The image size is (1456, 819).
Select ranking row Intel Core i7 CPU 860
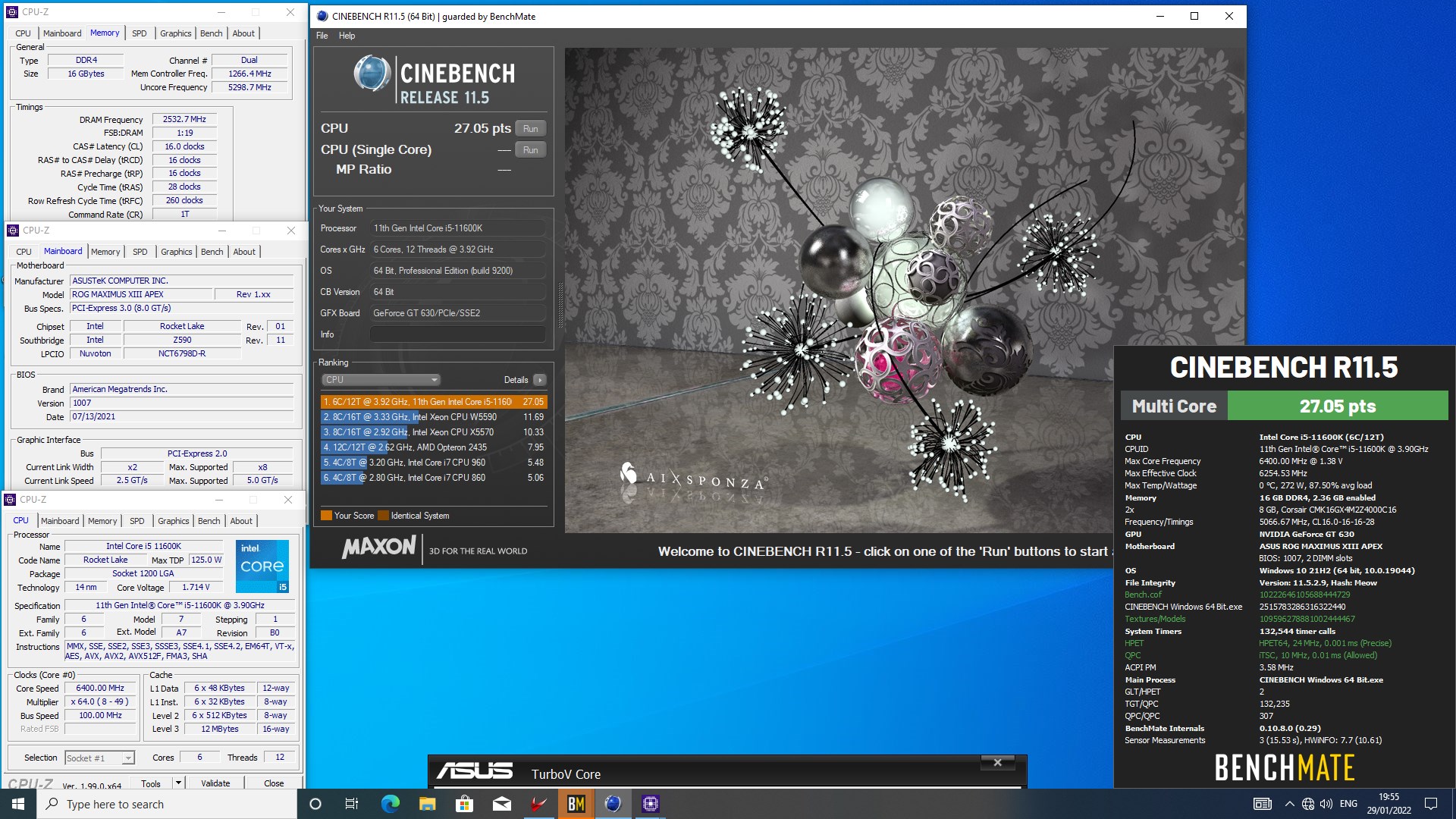434,478
